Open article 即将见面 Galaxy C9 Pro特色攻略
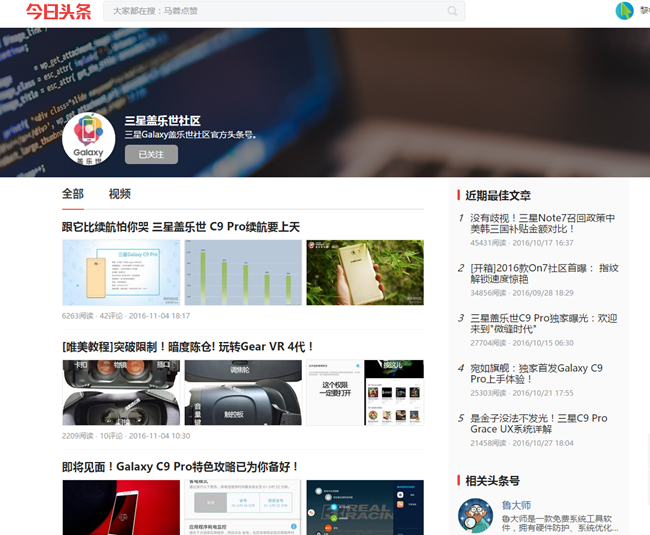650x535 pixels. 181,467
